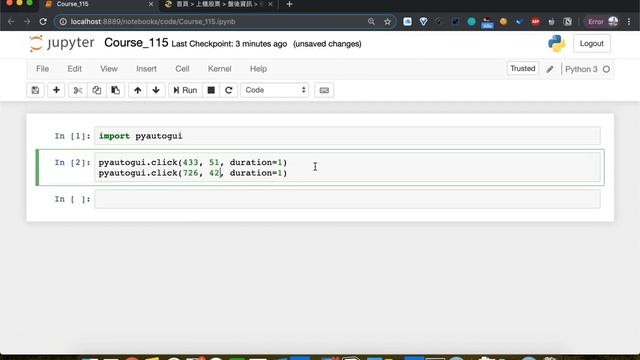Select the import pyautogui cell
640x360 pixels.
[x=347, y=136]
